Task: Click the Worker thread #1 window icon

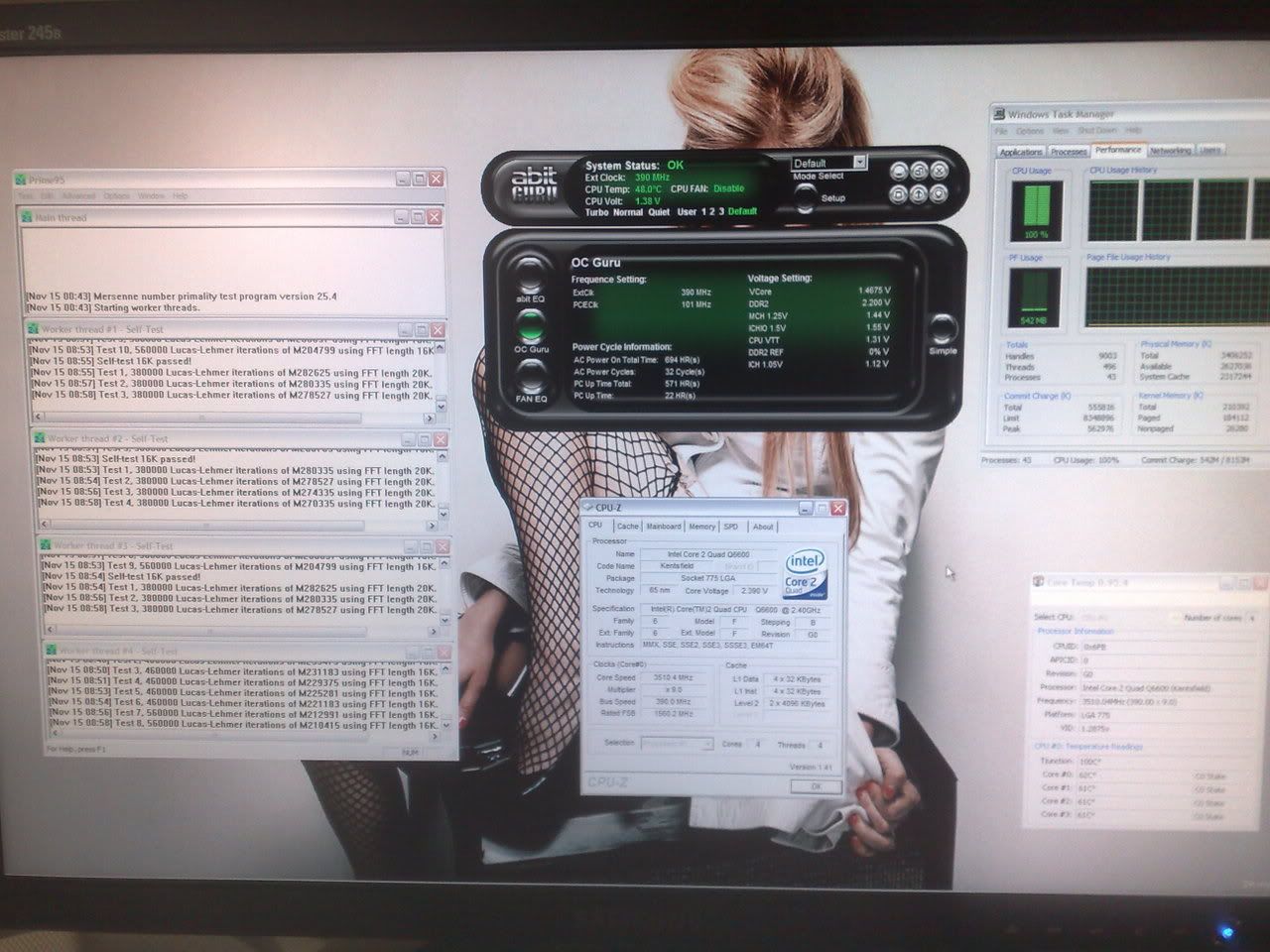Action: click(33, 329)
